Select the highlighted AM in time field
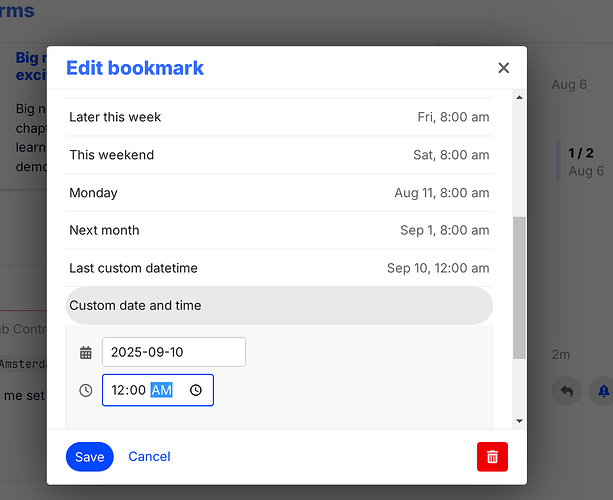 tap(161, 390)
